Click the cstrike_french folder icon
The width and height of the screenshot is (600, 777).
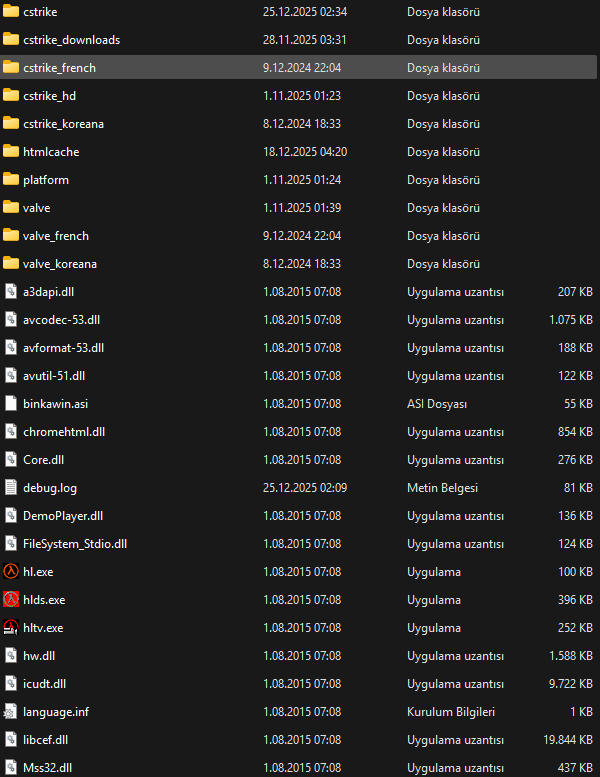(11, 67)
